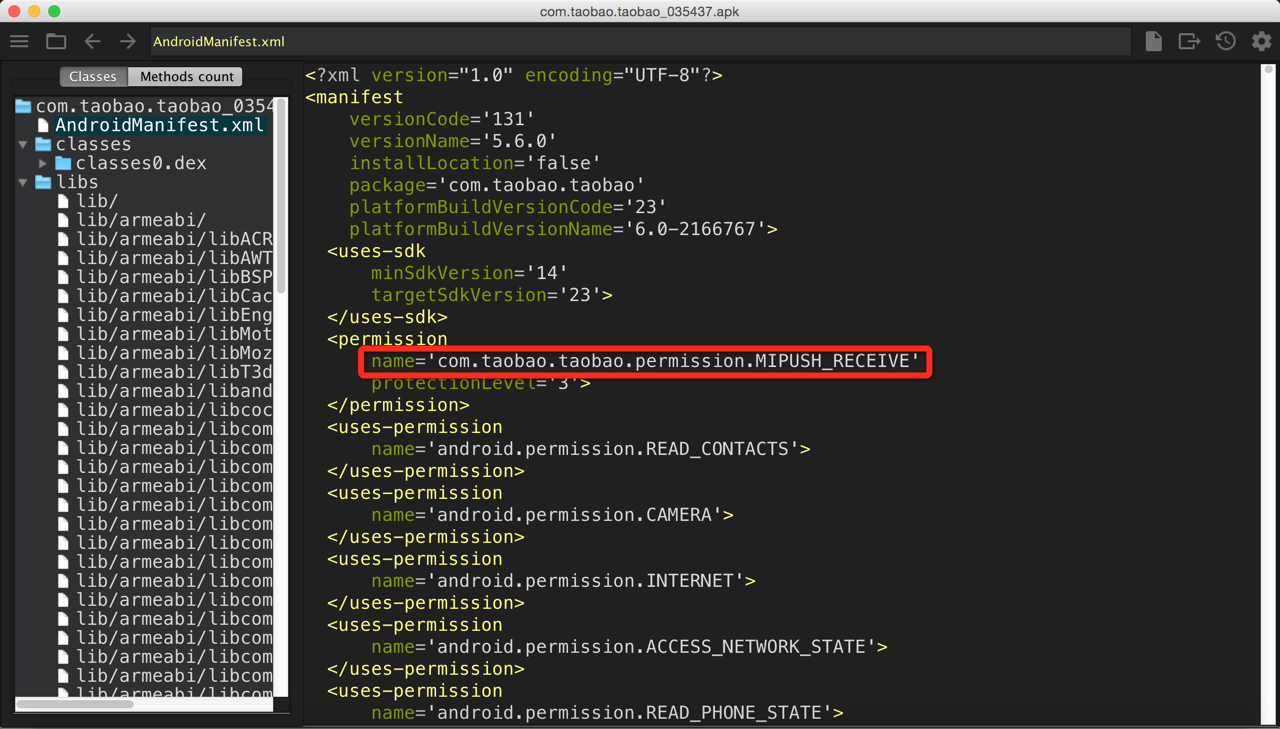Click the minSdkVersion='14' line
Viewport: 1280px width, 729px height.
[470, 273]
